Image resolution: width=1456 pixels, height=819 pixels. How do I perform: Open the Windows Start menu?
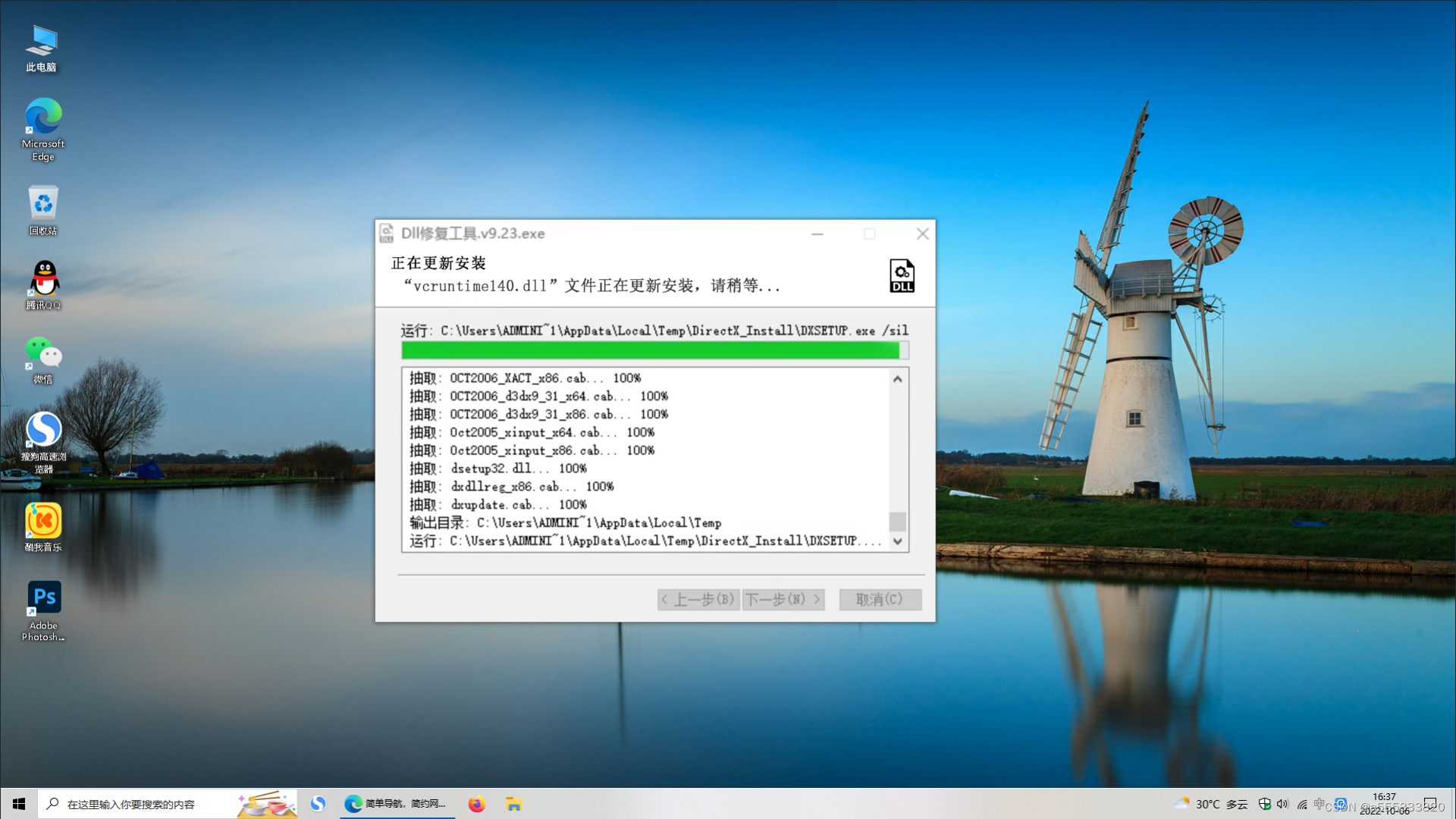pyautogui.click(x=18, y=804)
